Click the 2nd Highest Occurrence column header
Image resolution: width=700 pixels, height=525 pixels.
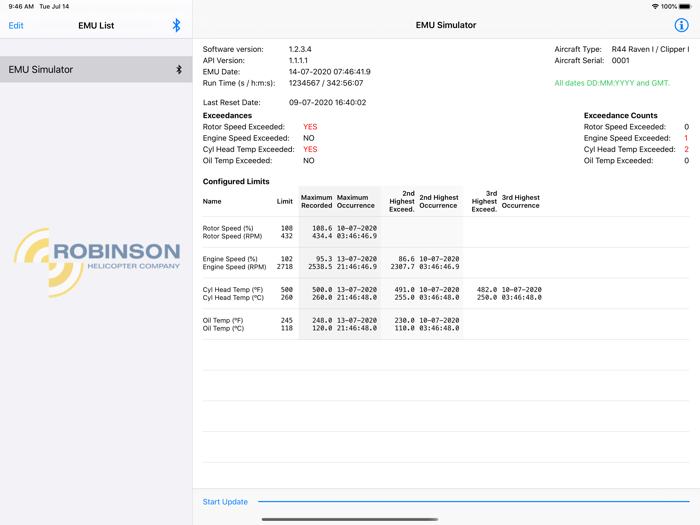(439, 201)
